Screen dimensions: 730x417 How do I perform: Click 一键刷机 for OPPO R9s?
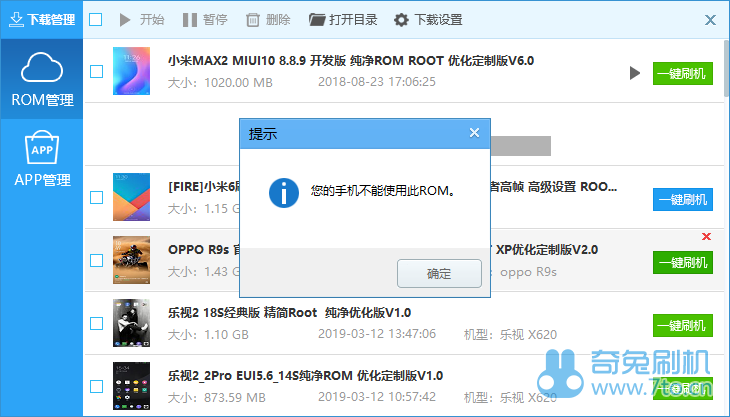pos(683,262)
